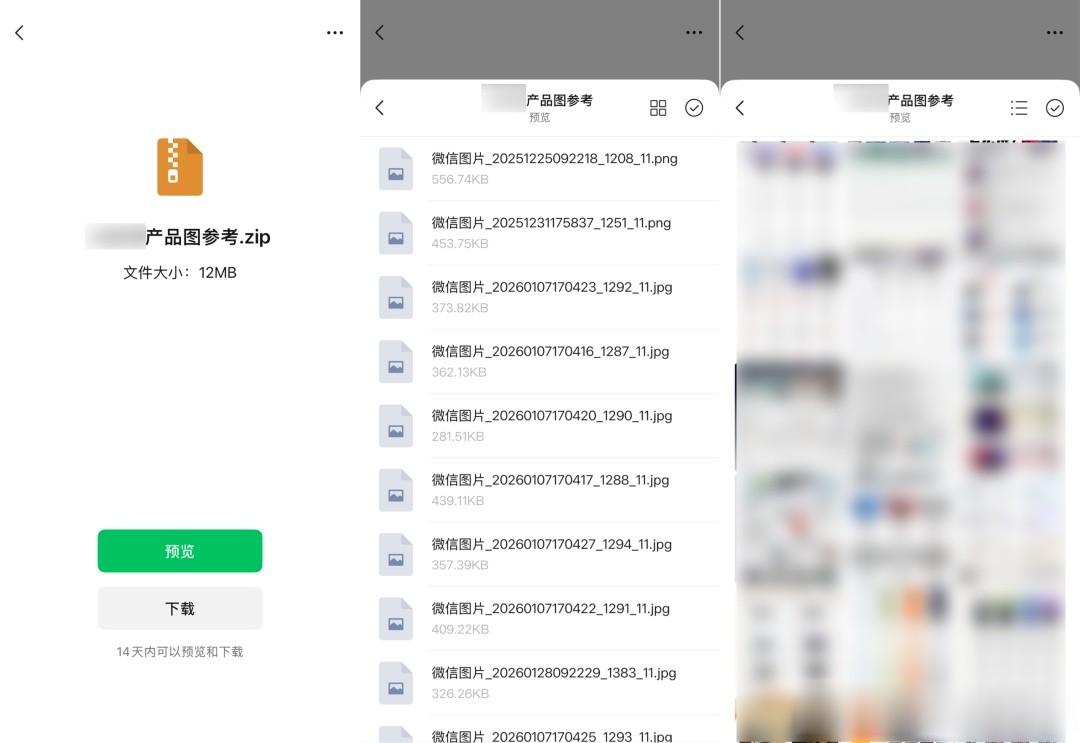
Task: Tap the back arrow on the zip file screen
Action: (19, 32)
